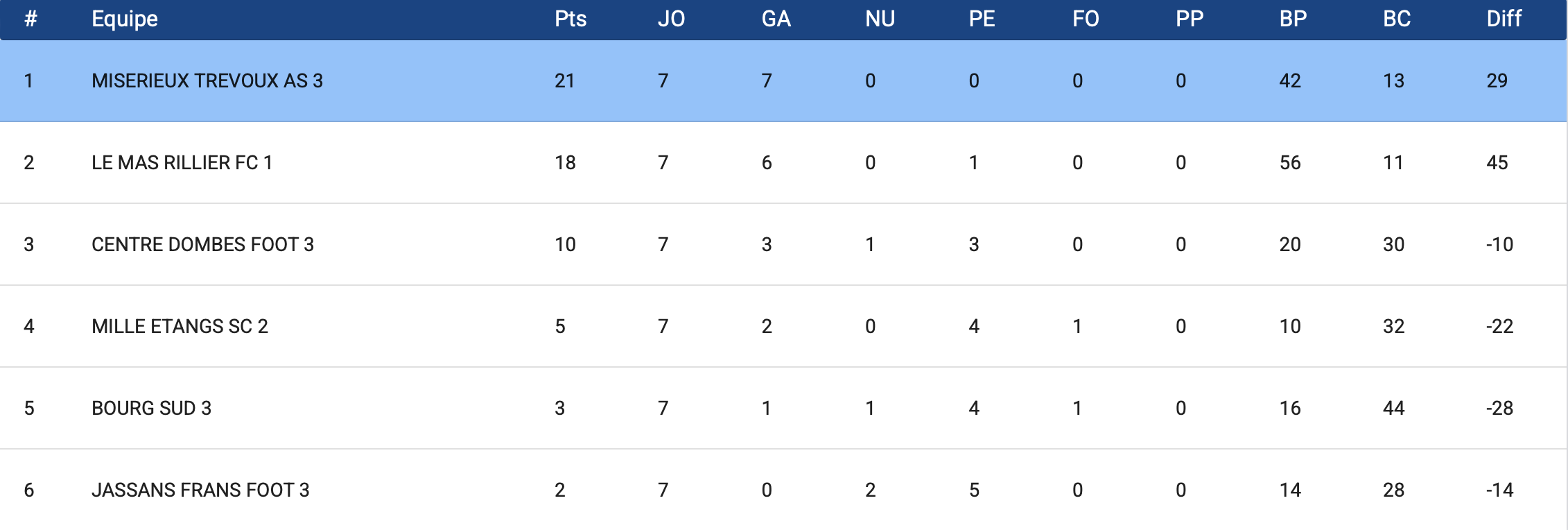
Task: Click the Equipe column header
Action: tap(125, 19)
